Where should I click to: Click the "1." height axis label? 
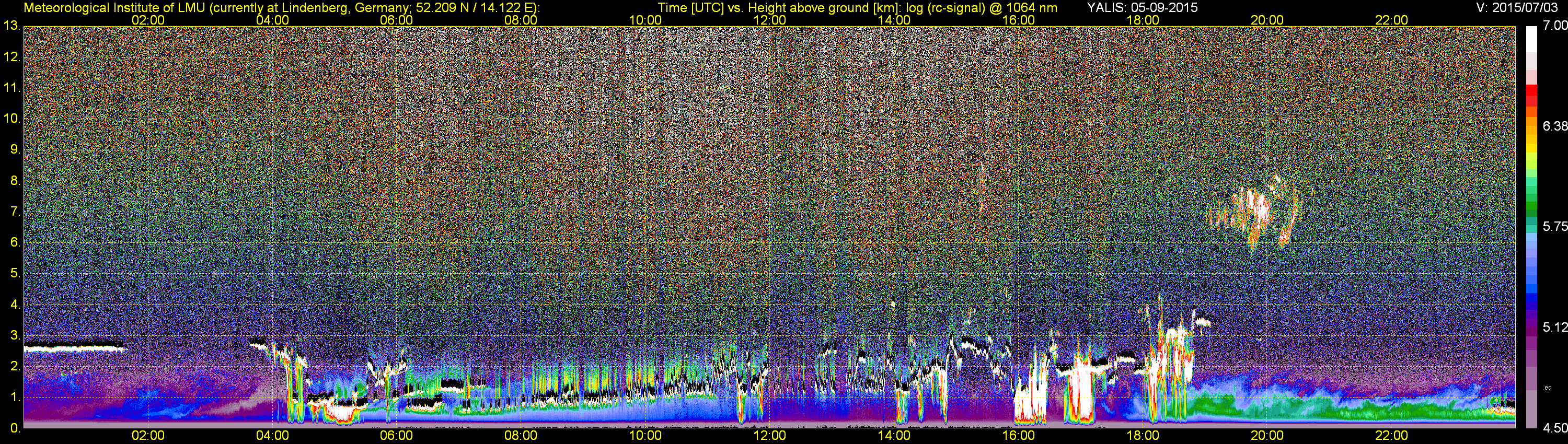[15, 397]
